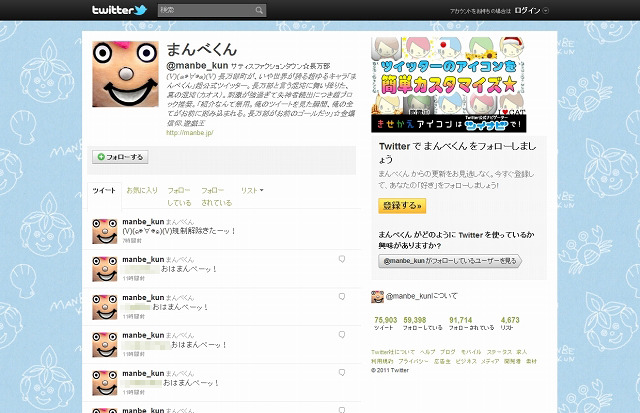640x413 pixels.
Task: Click manbe_kun username on first tweet
Action: click(143, 222)
